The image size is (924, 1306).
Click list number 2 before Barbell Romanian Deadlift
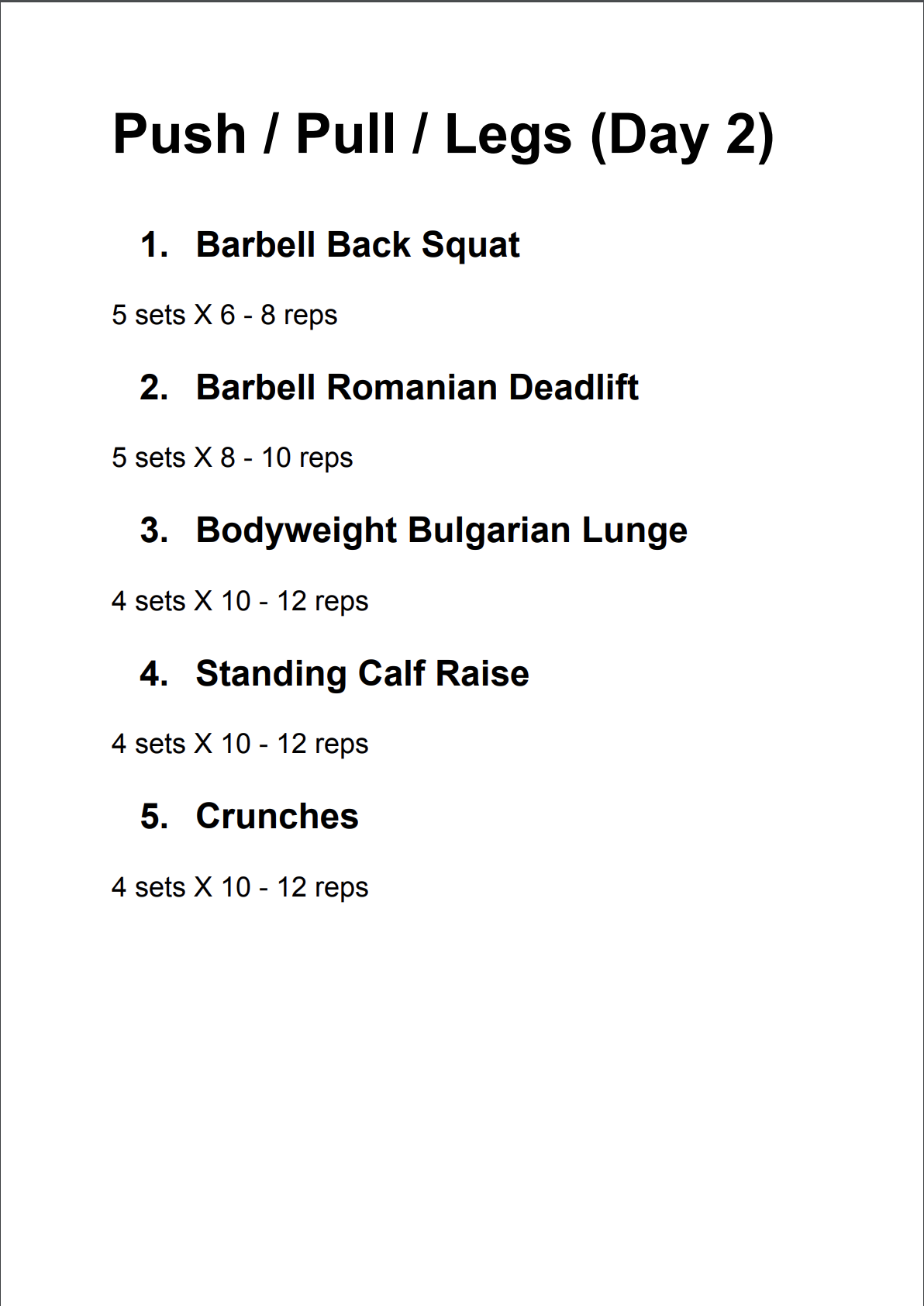(153, 388)
